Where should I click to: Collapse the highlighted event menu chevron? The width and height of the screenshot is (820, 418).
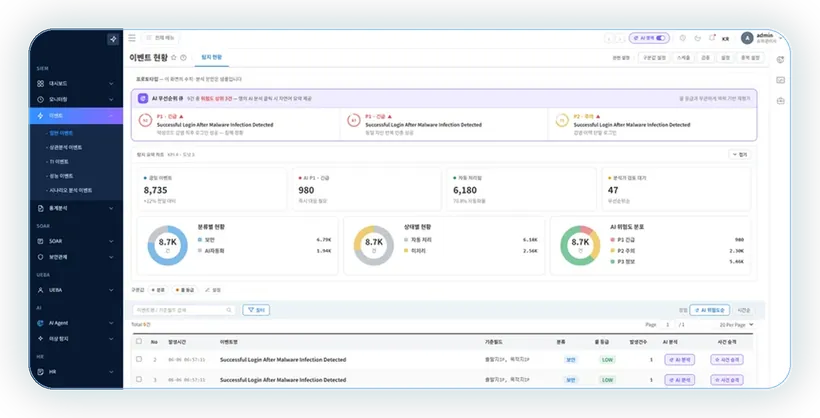coord(111,116)
